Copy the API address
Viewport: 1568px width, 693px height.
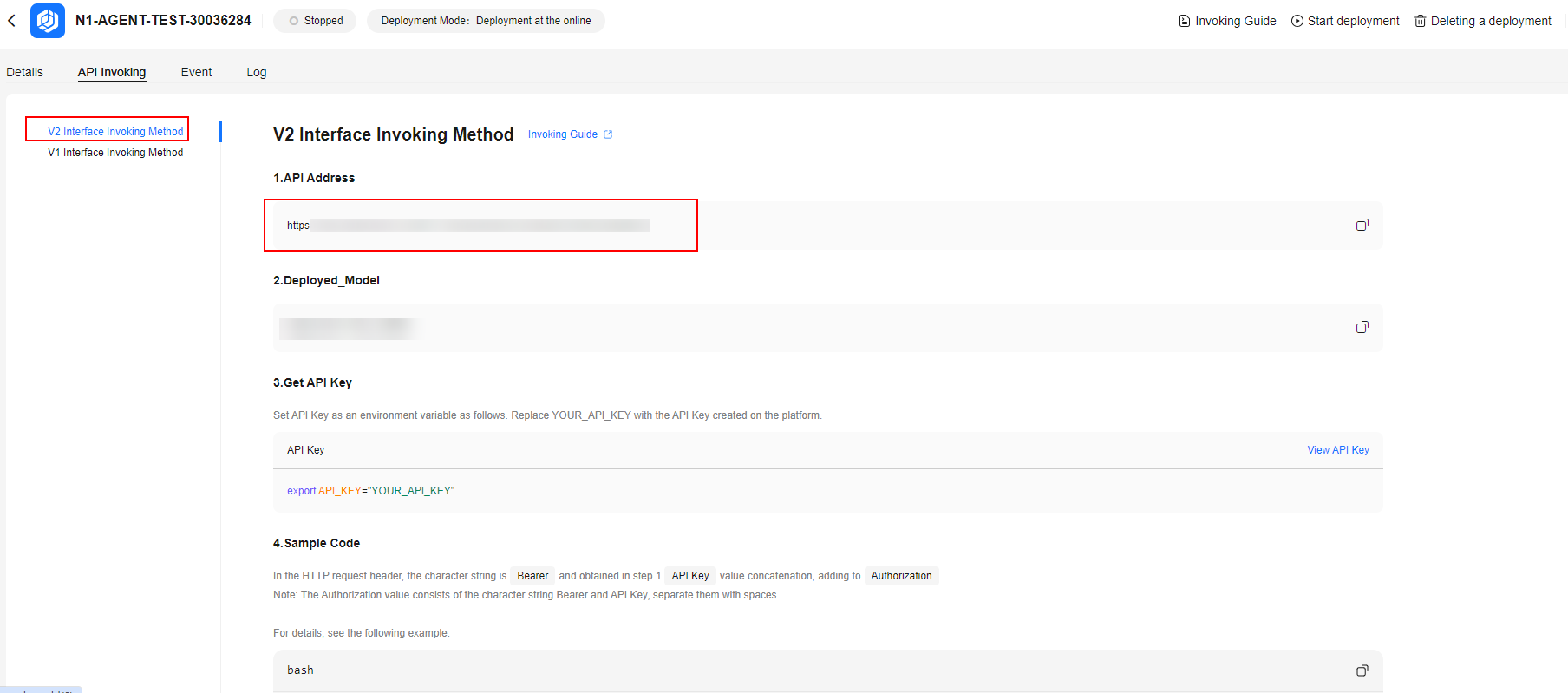[x=1362, y=226]
